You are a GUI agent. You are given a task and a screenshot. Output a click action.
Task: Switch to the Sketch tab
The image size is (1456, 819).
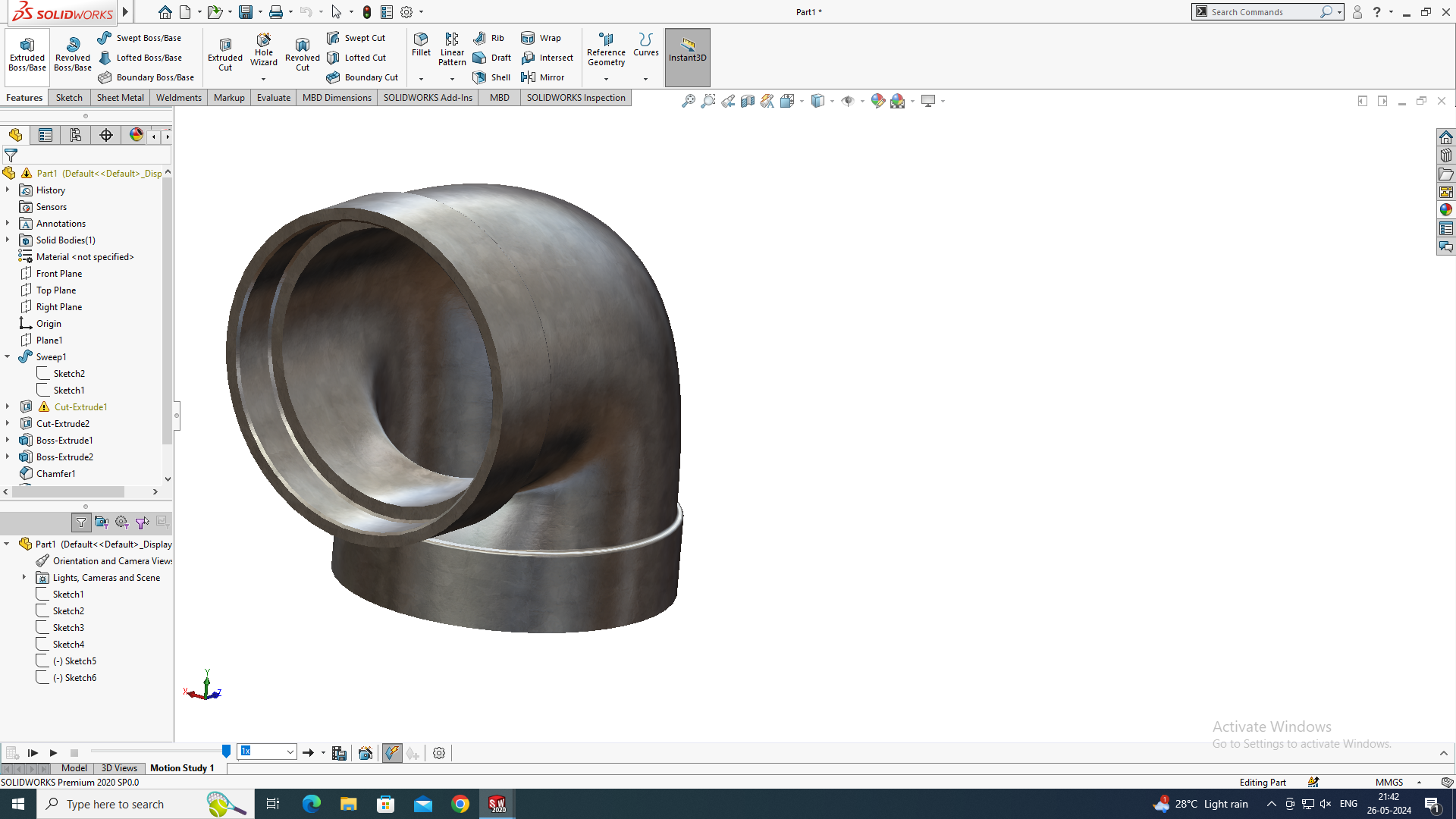(69, 98)
